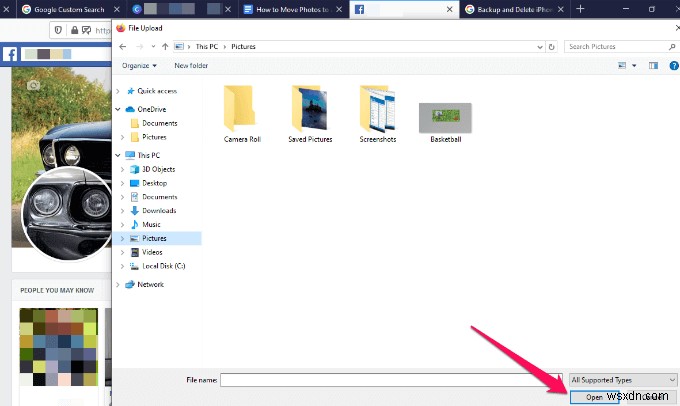Screen dimensions: 680x406
Task: Select Network in the navigation pane
Action: 150,285
